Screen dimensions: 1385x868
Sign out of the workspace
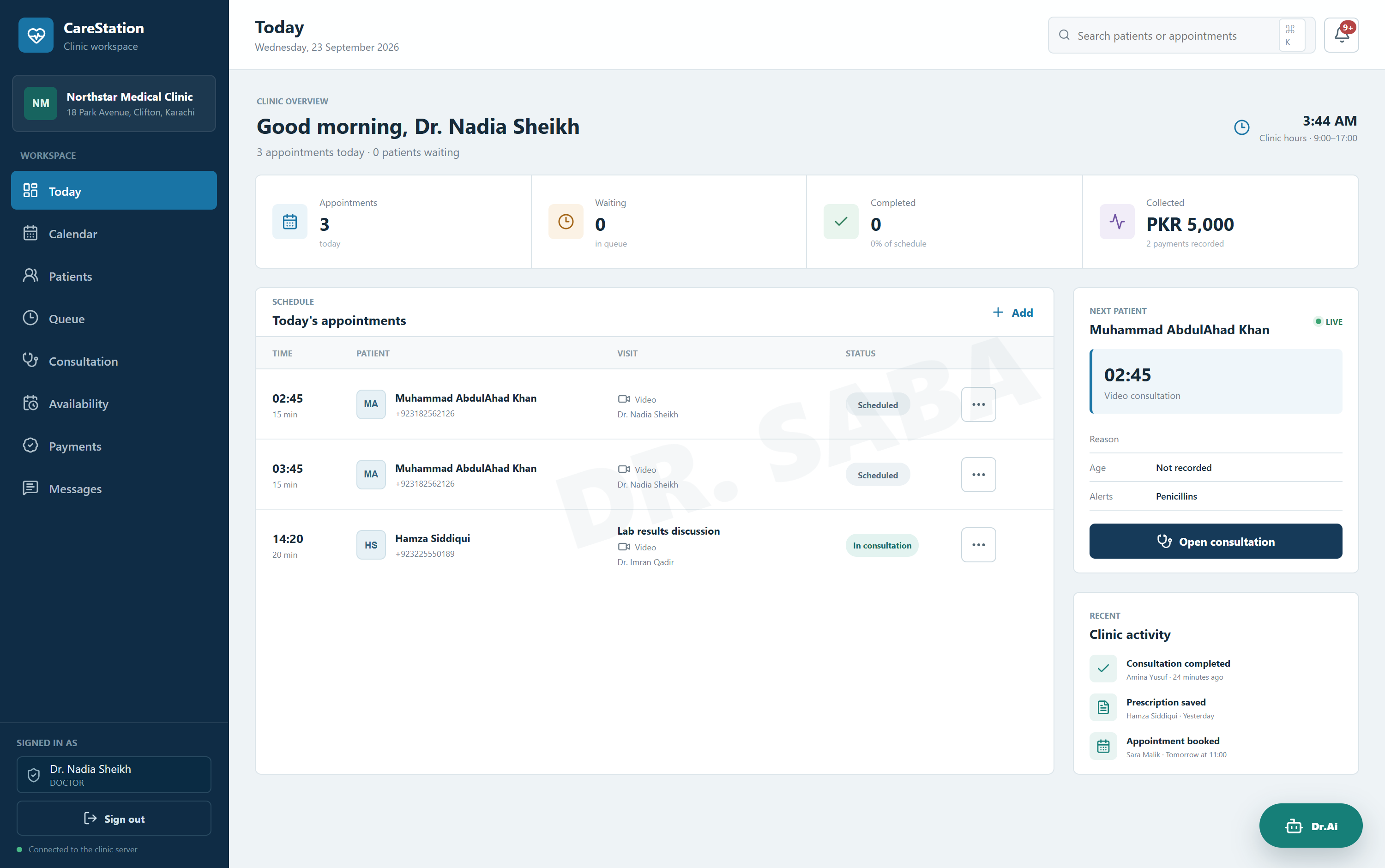(x=114, y=819)
